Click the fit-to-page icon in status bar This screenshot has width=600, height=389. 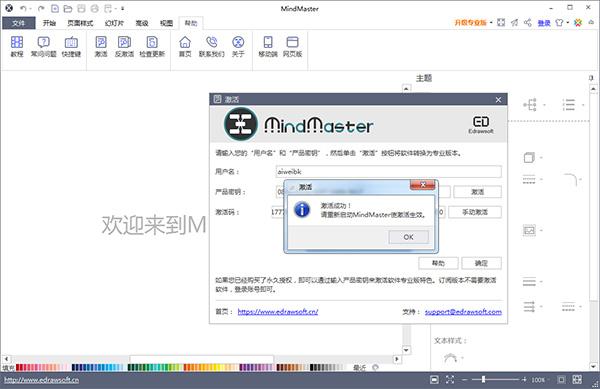450,379
